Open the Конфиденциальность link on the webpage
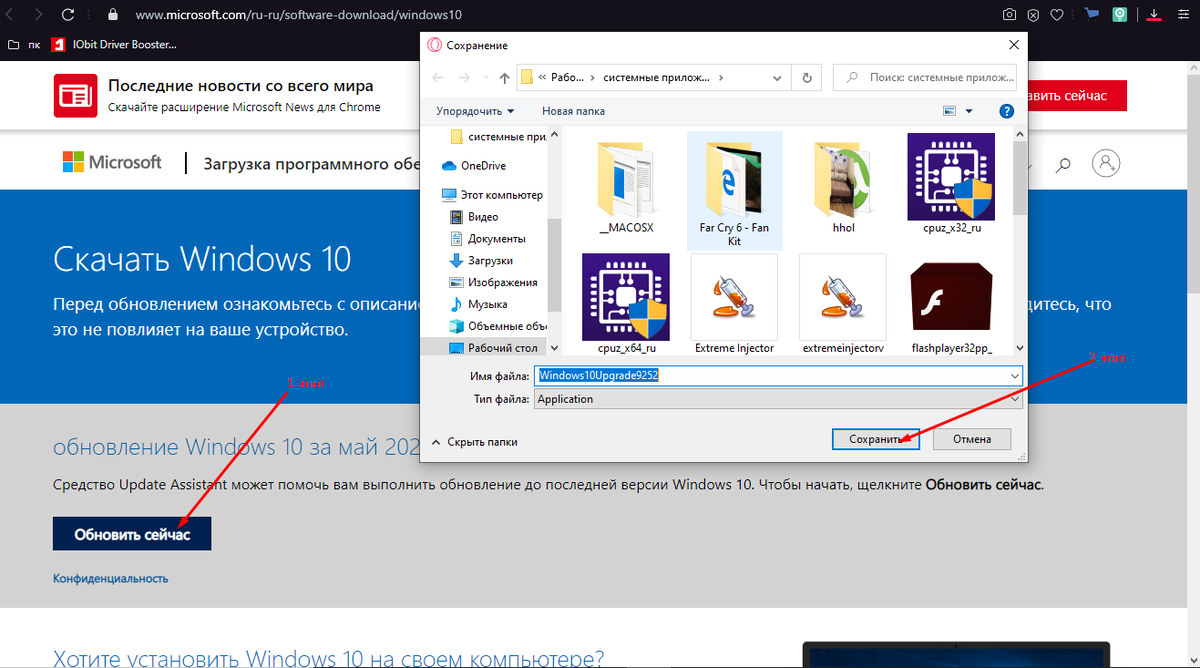Viewport: 1200px width, 668px height. (110, 578)
